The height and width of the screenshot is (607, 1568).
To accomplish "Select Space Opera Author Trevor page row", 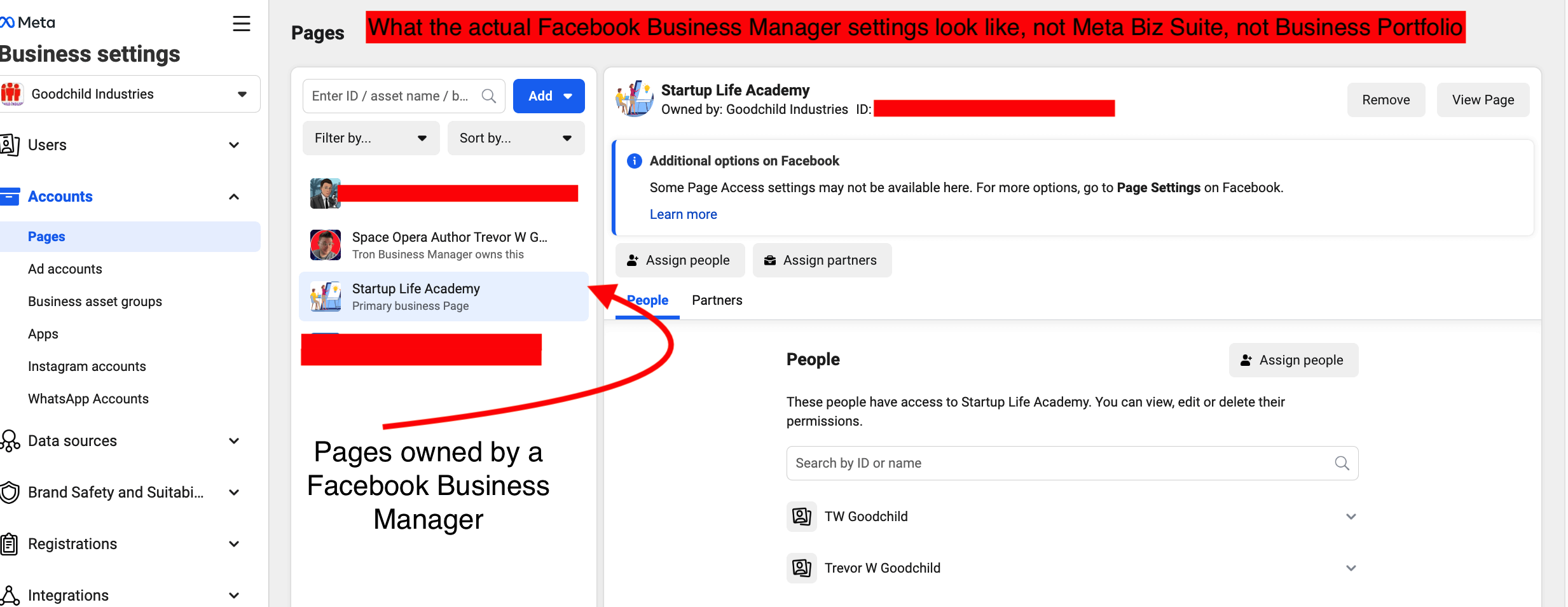I will [444, 245].
